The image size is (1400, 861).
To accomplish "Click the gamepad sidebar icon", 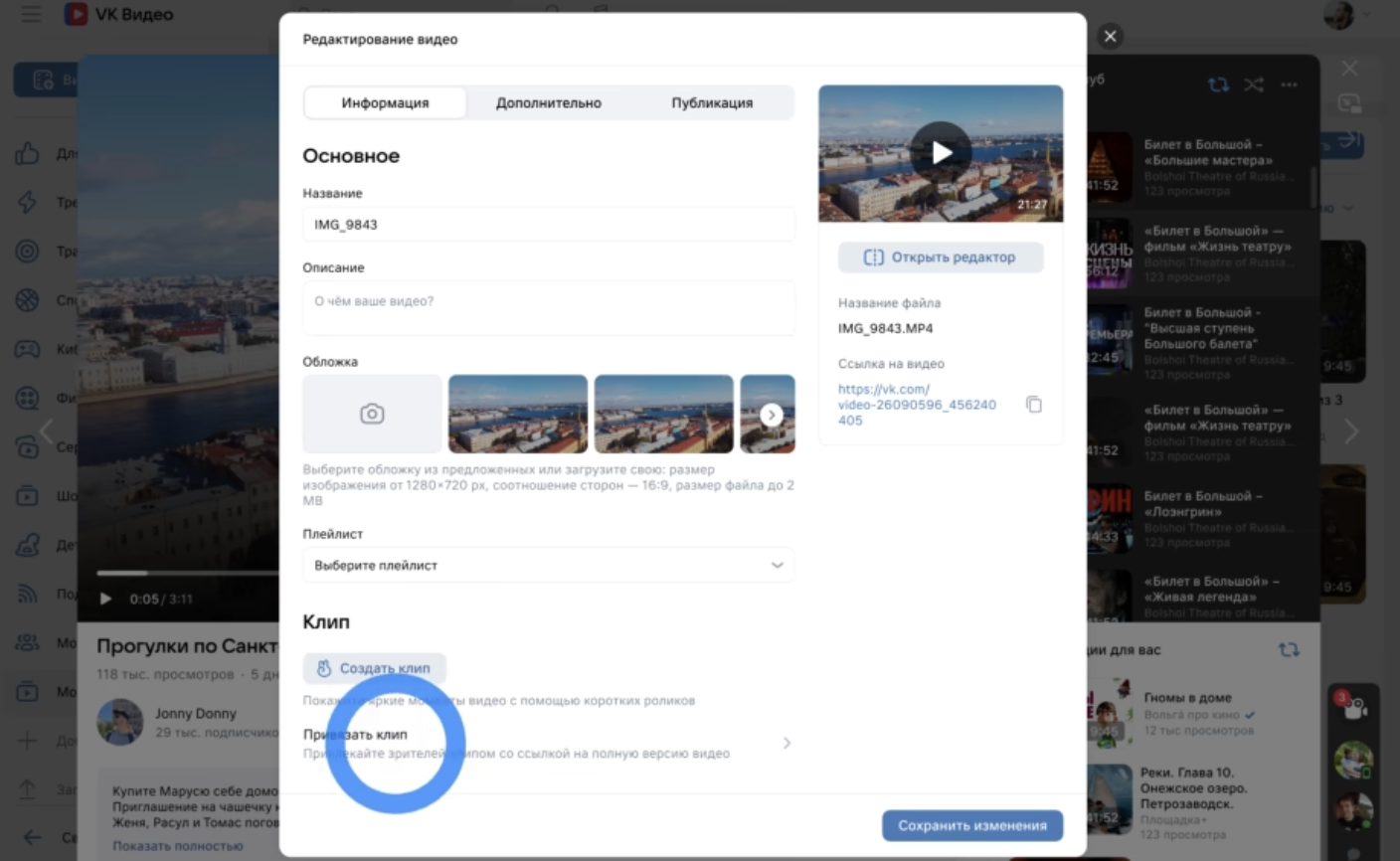I will coord(28,349).
